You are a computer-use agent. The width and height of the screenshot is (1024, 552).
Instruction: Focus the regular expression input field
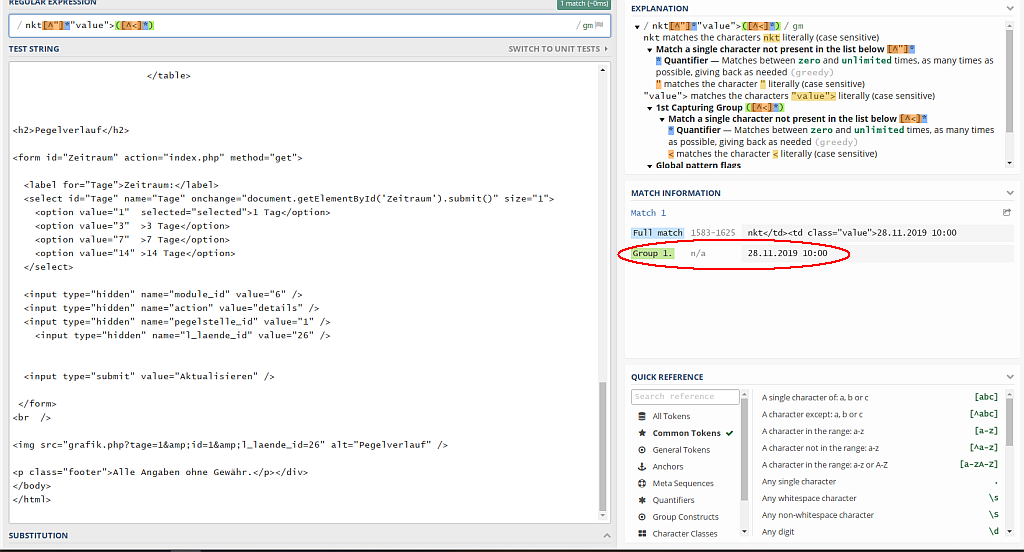[310, 25]
